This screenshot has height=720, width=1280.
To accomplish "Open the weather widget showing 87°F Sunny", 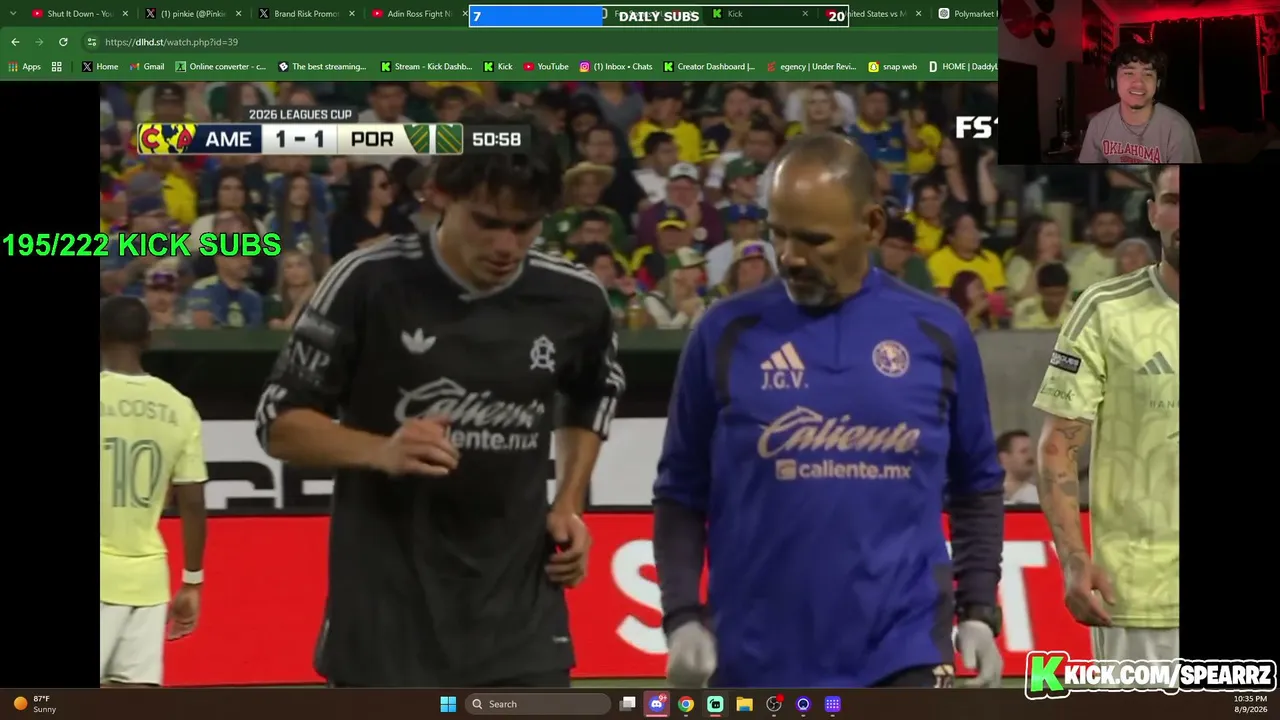I will pyautogui.click(x=35, y=704).
